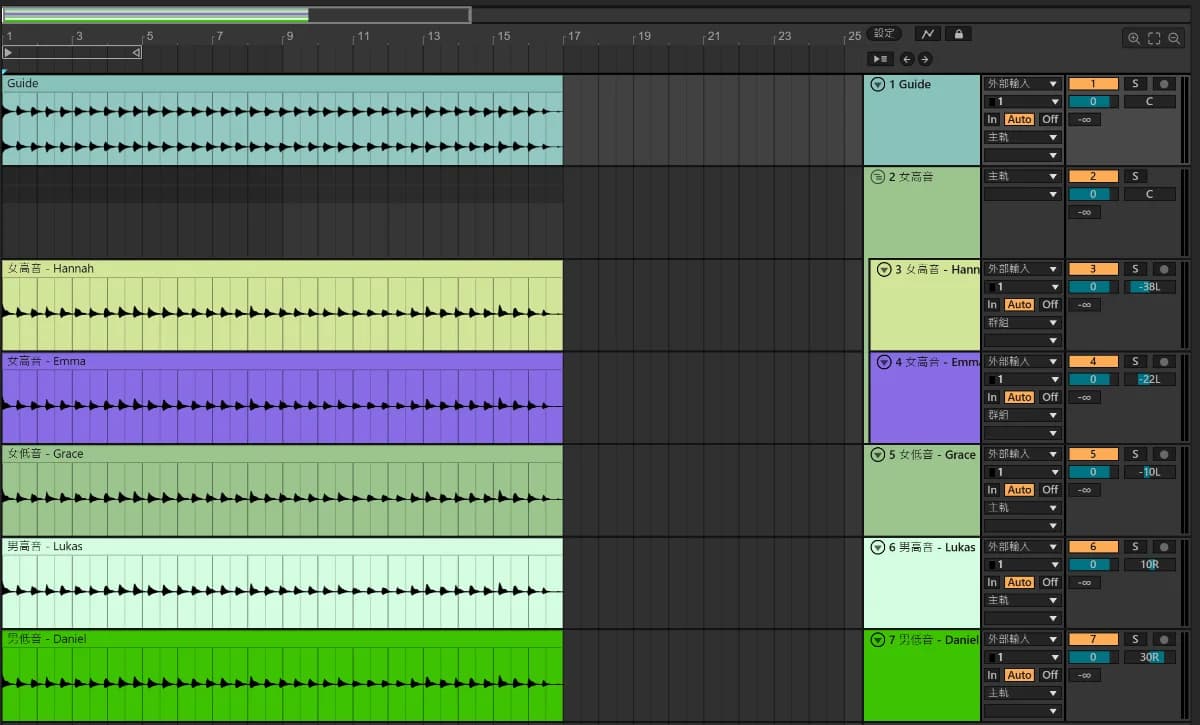Arm track 5 Grace for recording

(1164, 454)
